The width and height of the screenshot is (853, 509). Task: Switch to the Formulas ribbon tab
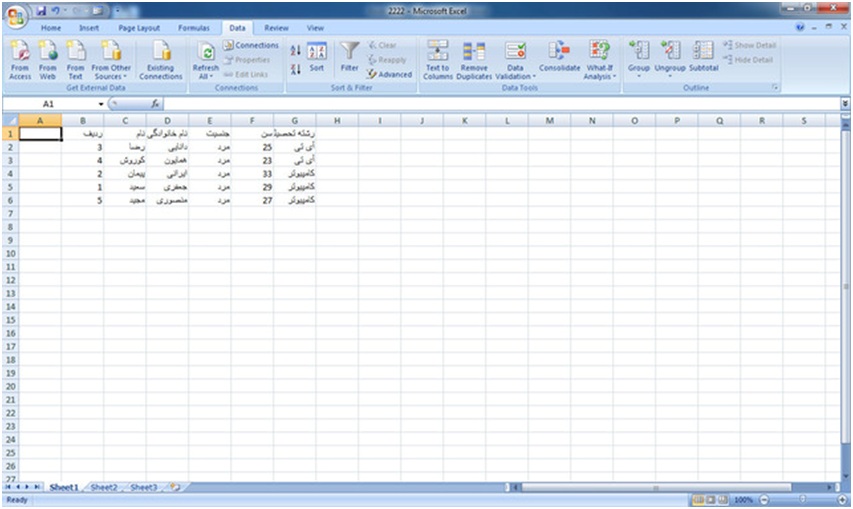(x=194, y=28)
